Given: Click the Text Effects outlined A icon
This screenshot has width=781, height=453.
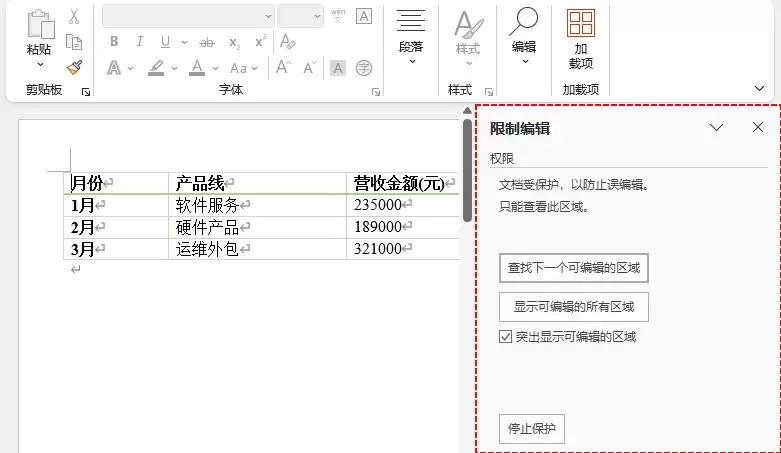Looking at the screenshot, I should 114,68.
